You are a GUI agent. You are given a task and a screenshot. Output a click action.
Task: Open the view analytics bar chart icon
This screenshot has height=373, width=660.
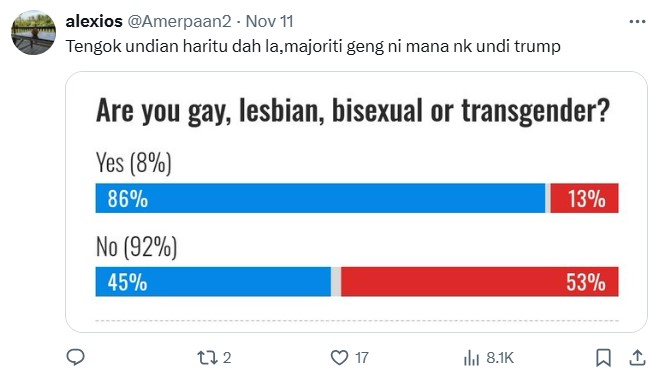point(471,358)
